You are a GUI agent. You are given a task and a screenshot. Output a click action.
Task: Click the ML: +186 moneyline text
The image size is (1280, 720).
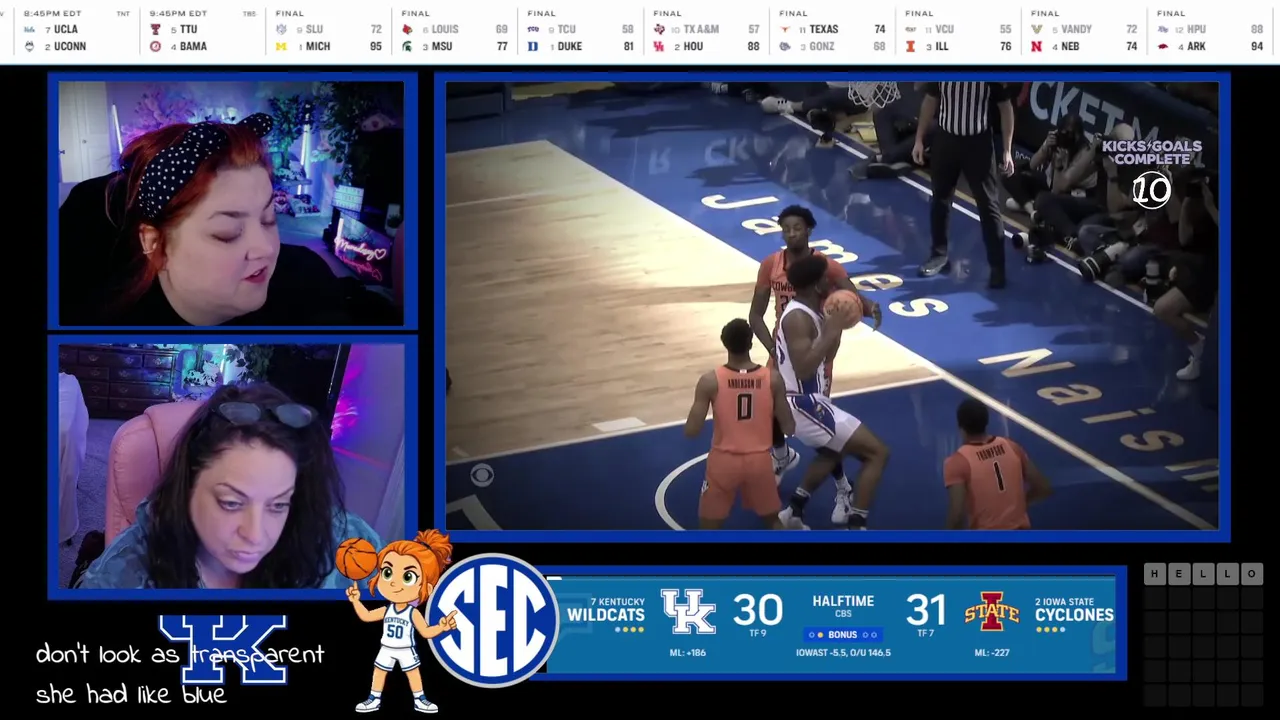[x=687, y=653]
